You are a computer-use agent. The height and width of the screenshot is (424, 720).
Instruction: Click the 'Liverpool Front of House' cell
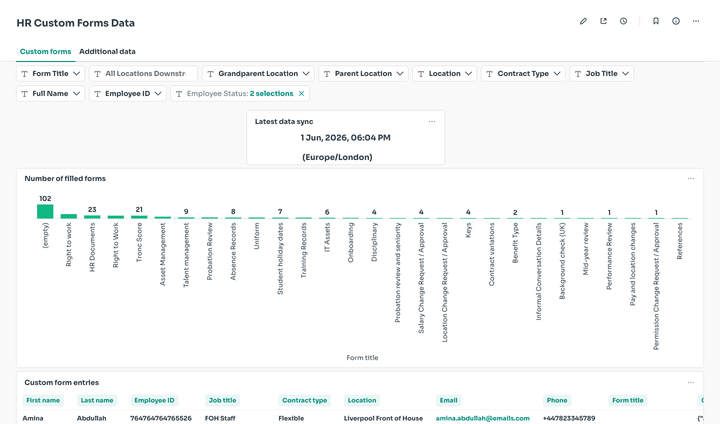[x=383, y=418]
